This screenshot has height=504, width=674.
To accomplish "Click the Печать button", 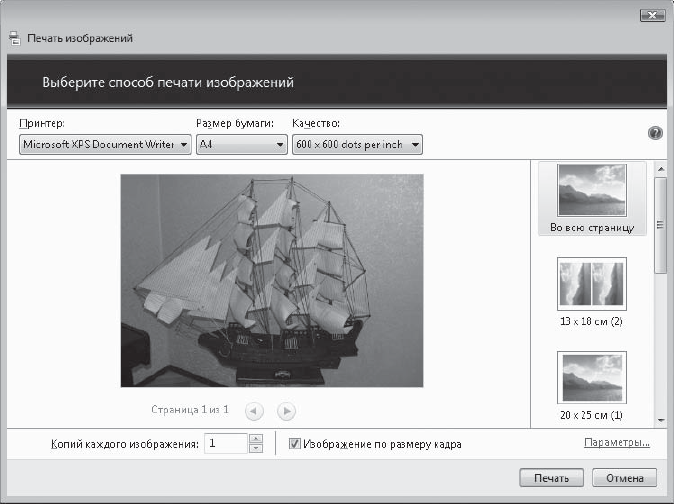I will tap(551, 478).
